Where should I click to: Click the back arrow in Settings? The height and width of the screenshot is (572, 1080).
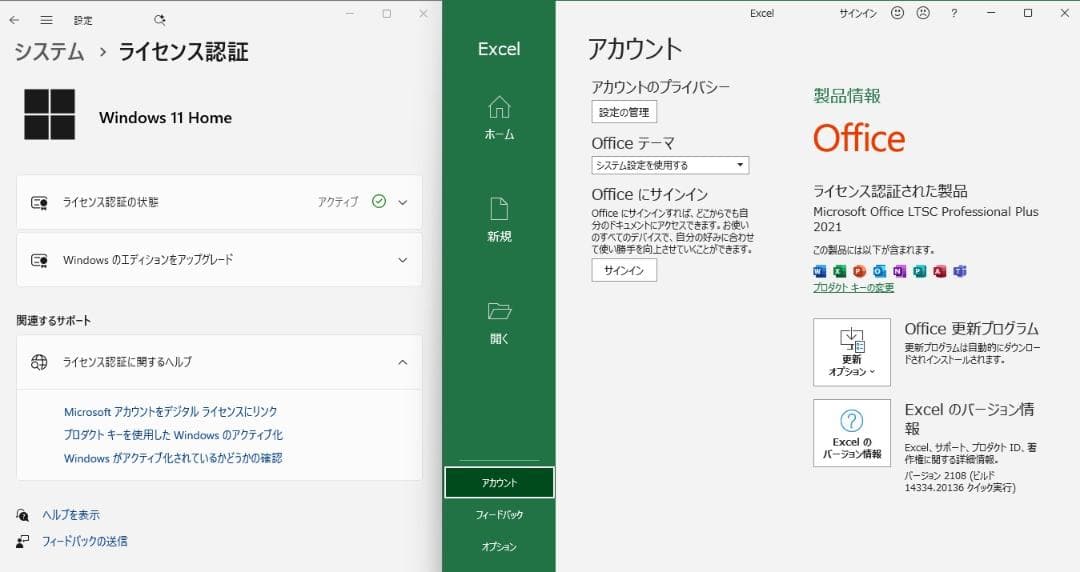point(14,20)
